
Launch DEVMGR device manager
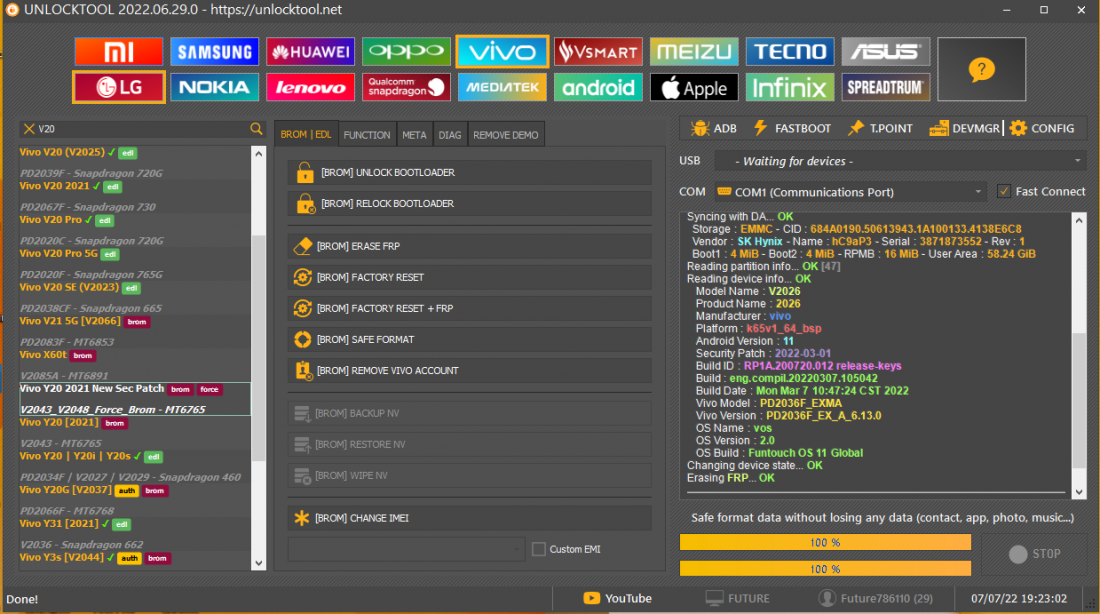tap(965, 128)
